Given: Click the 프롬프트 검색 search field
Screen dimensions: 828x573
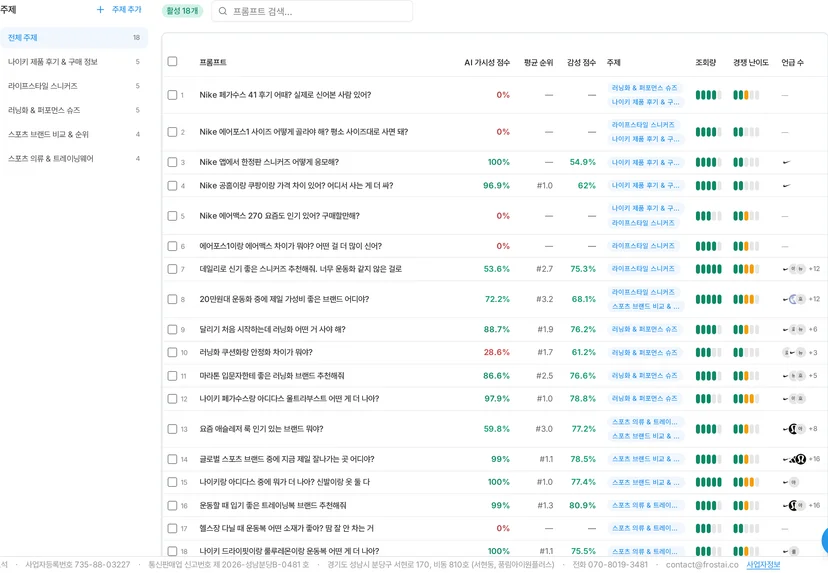Looking at the screenshot, I should pos(312,11).
